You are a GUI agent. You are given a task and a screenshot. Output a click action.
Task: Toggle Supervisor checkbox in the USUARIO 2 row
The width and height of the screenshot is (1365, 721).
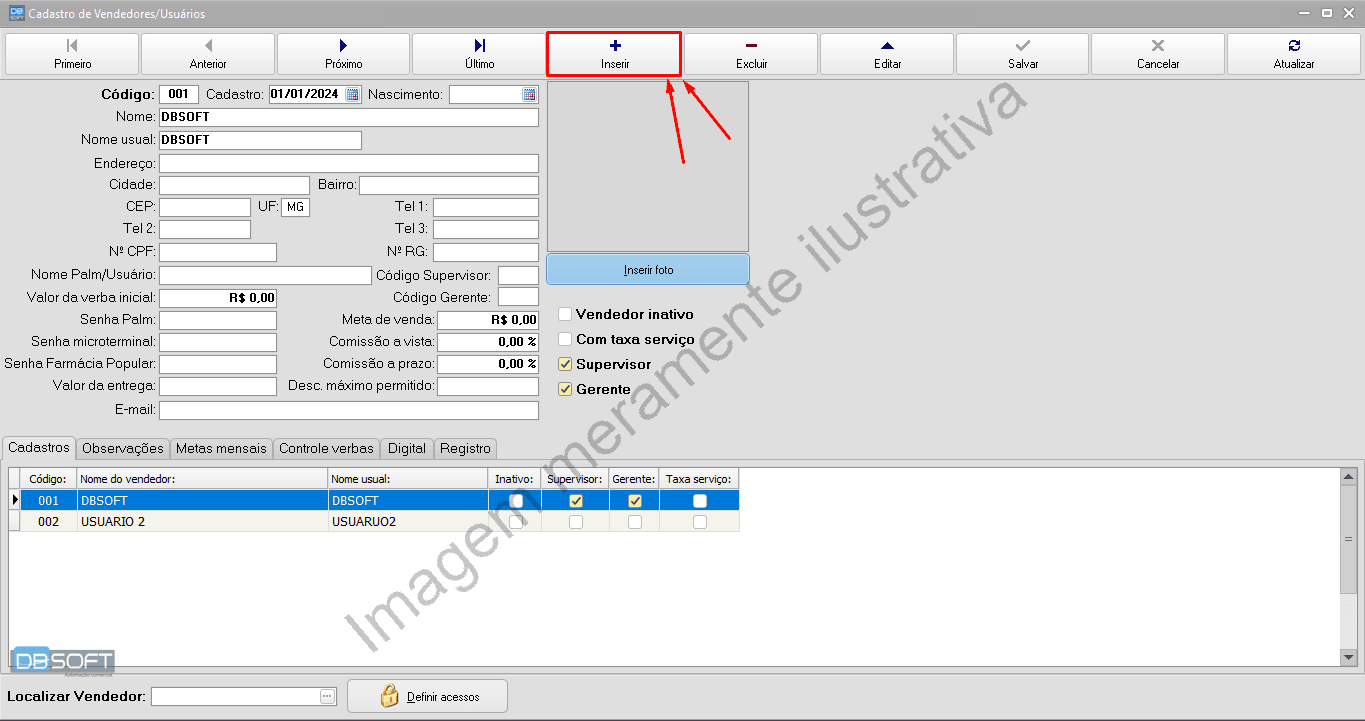click(x=576, y=522)
